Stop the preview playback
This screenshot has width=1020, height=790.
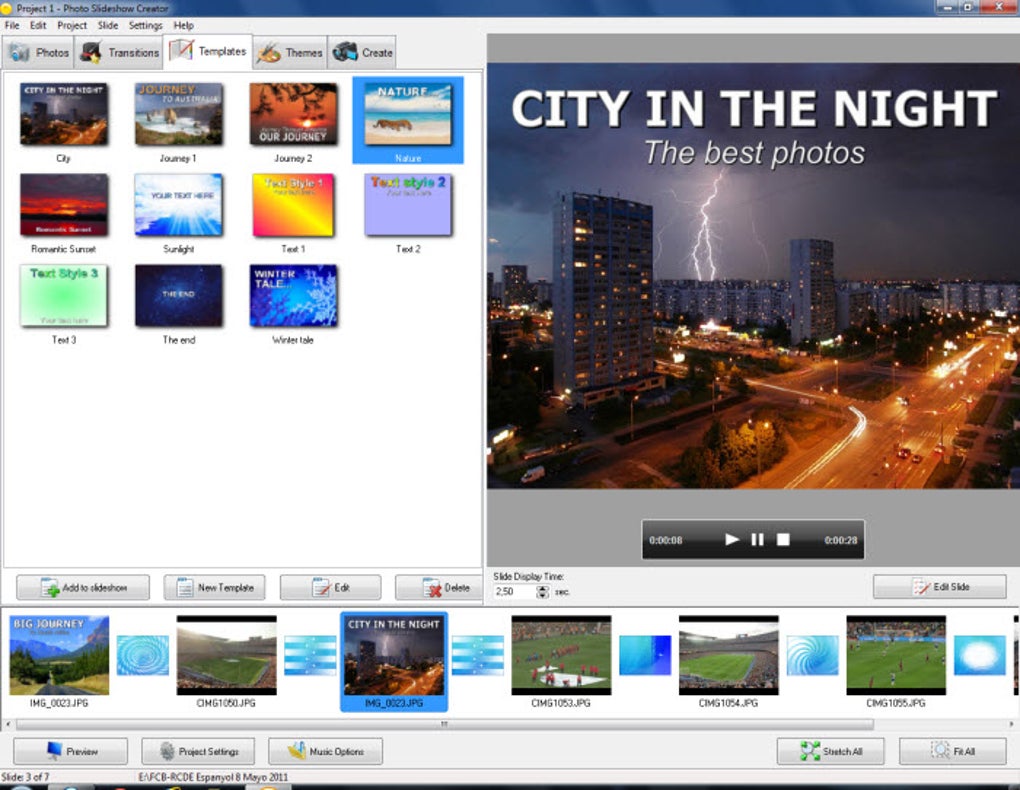tap(783, 538)
